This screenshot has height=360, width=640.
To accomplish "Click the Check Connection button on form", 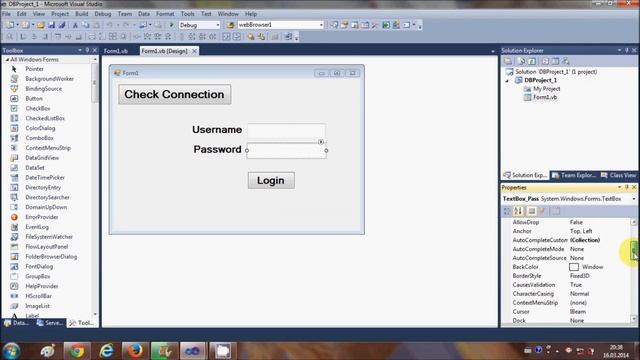I will (175, 94).
